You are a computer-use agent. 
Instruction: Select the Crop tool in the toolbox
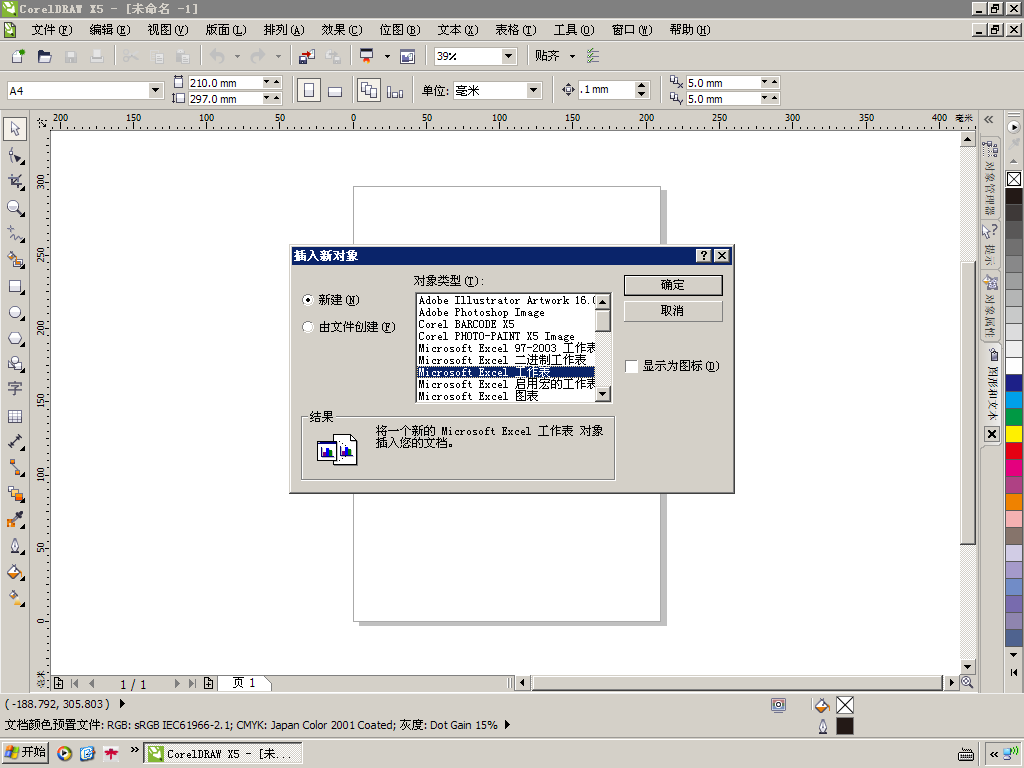tap(15, 182)
